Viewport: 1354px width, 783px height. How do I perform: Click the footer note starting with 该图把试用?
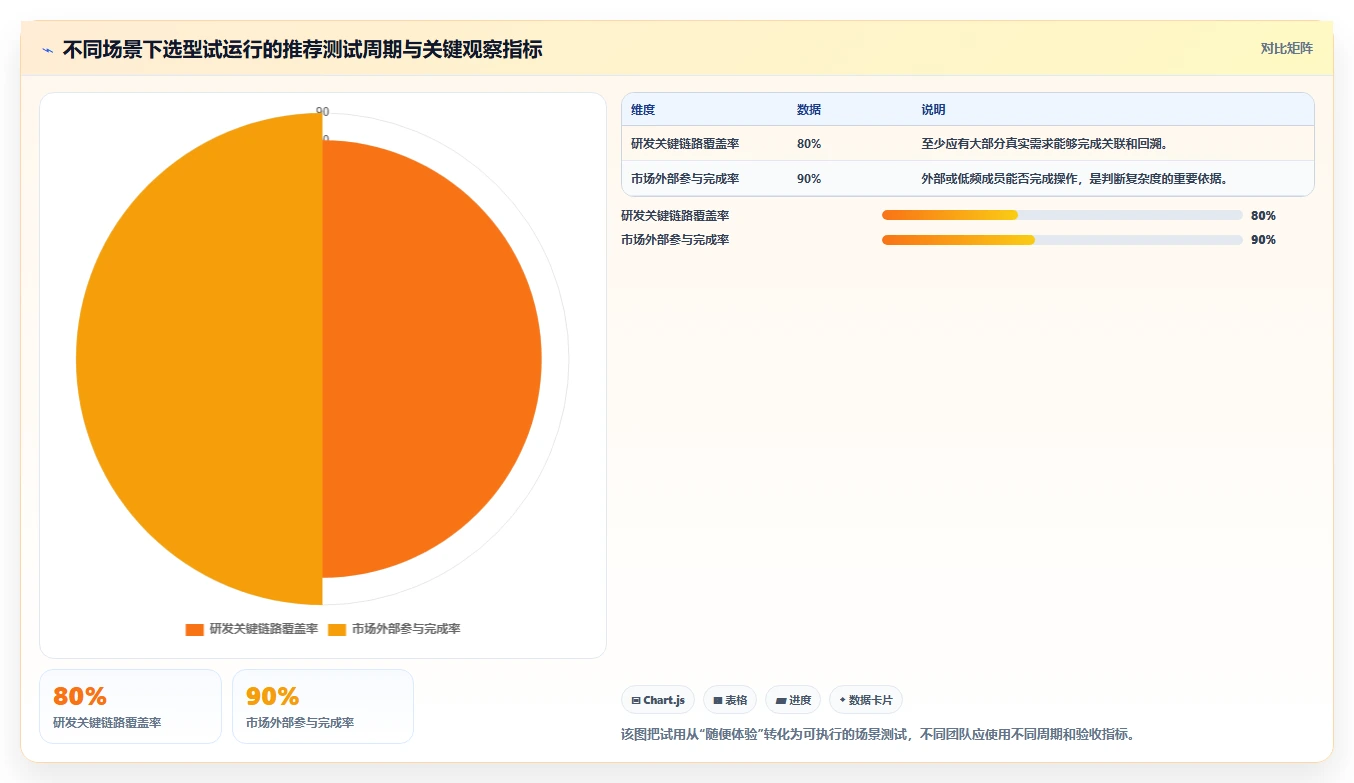(877, 734)
